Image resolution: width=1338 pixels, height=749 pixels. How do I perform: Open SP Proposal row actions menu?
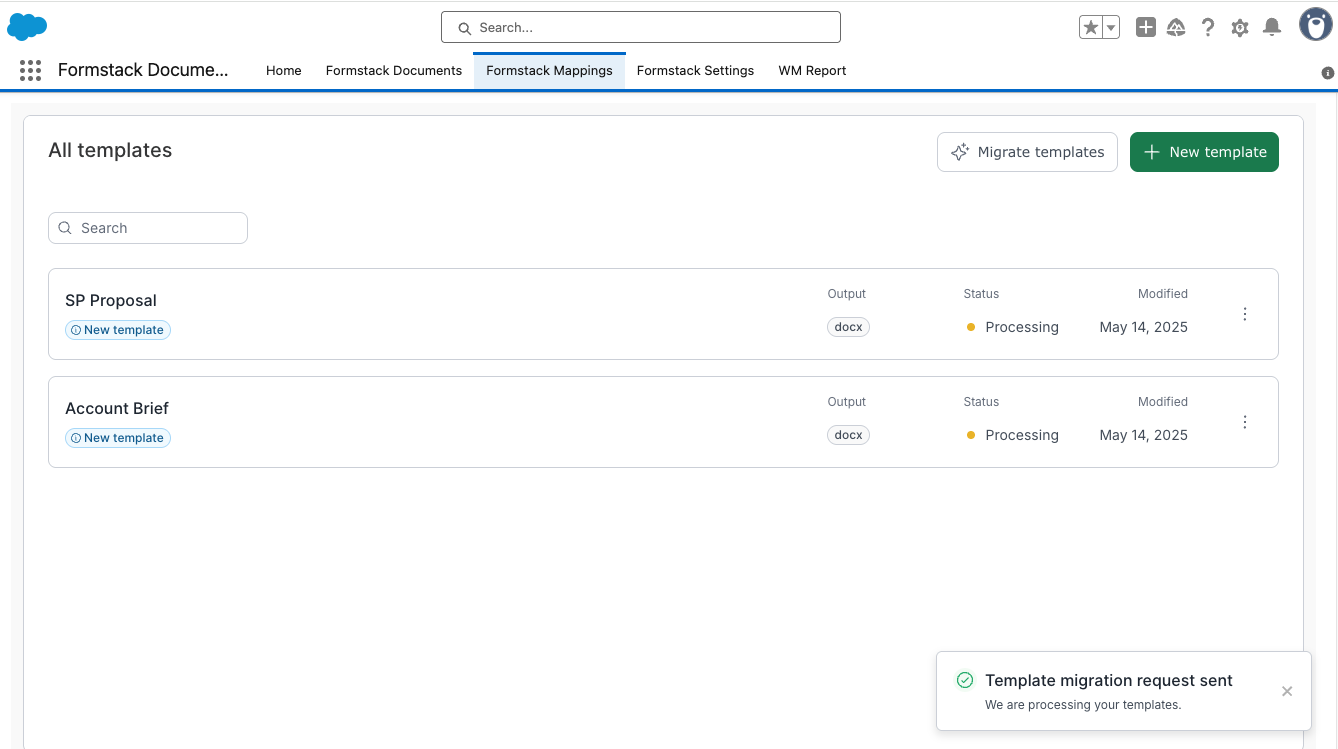[x=1245, y=314]
